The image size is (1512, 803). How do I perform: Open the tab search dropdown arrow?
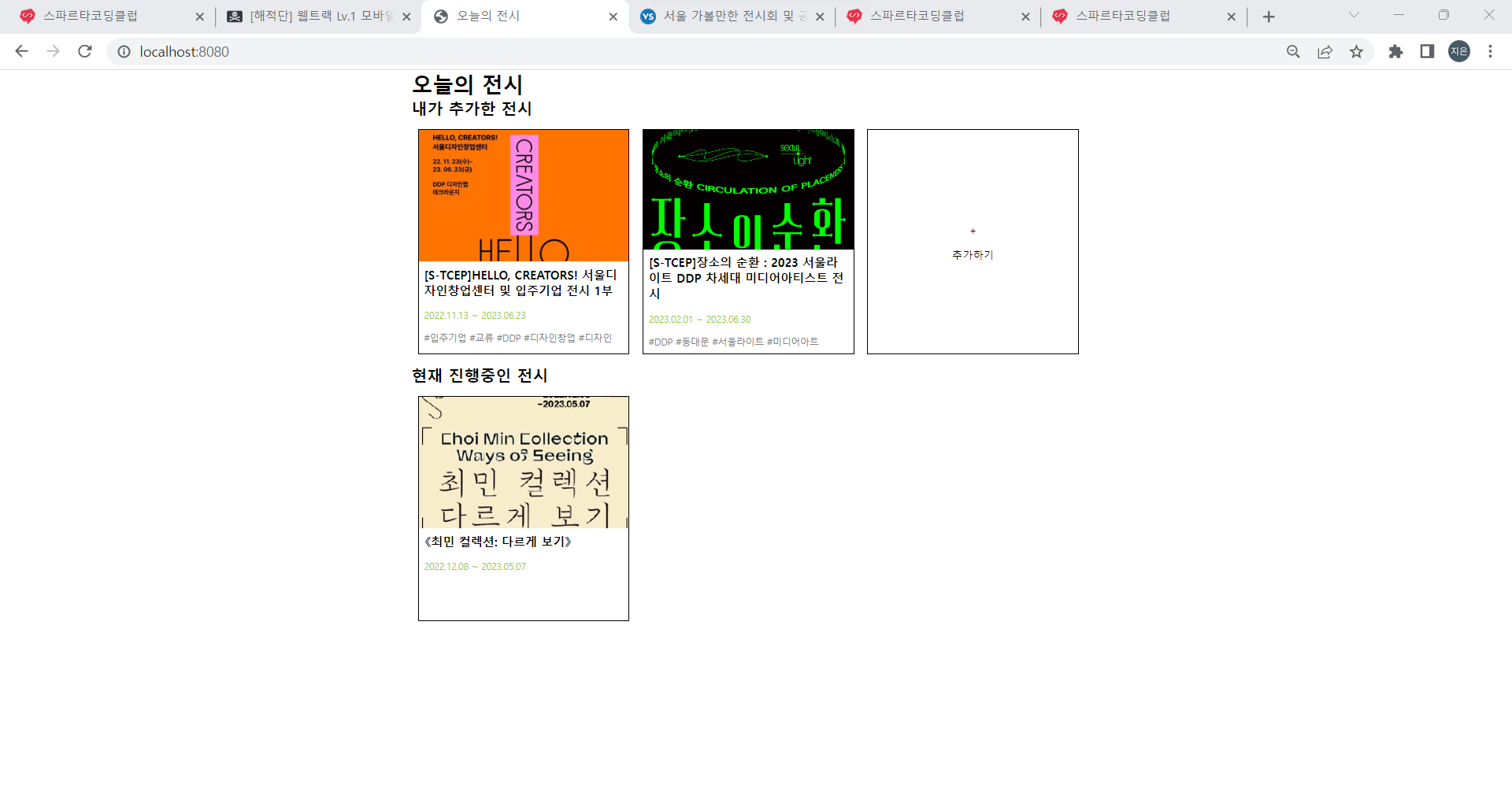[1354, 15]
